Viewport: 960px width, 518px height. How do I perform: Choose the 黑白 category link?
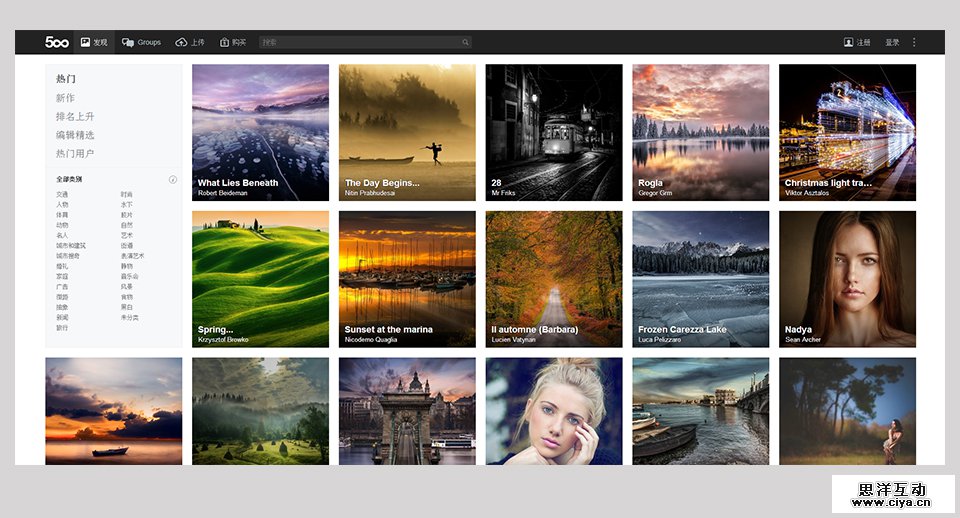tap(127, 307)
